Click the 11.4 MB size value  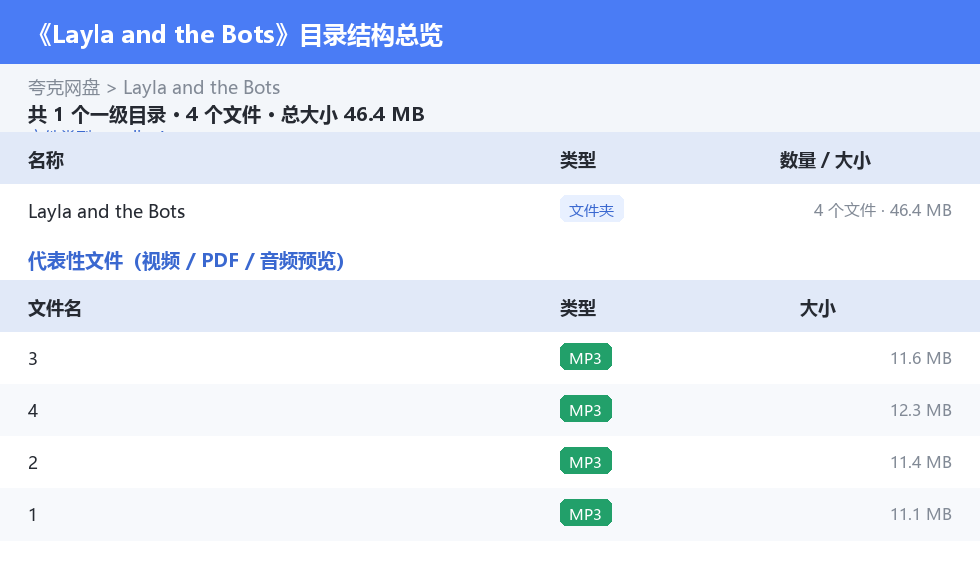(x=921, y=462)
